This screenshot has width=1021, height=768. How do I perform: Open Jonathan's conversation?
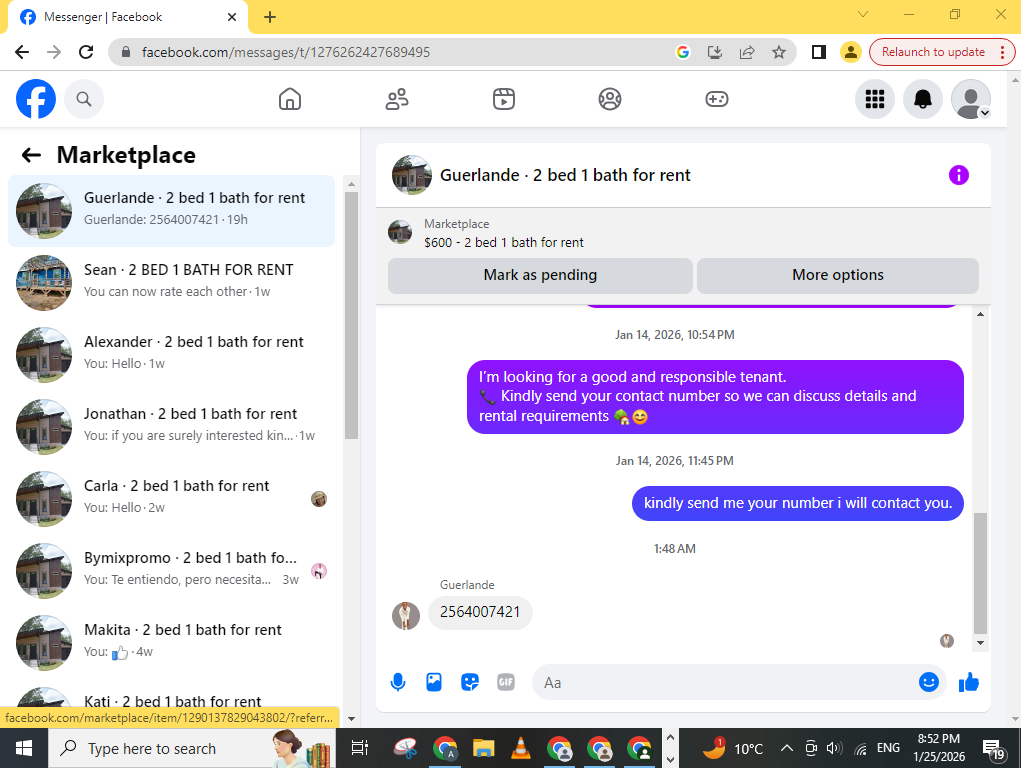pyautogui.click(x=171, y=427)
